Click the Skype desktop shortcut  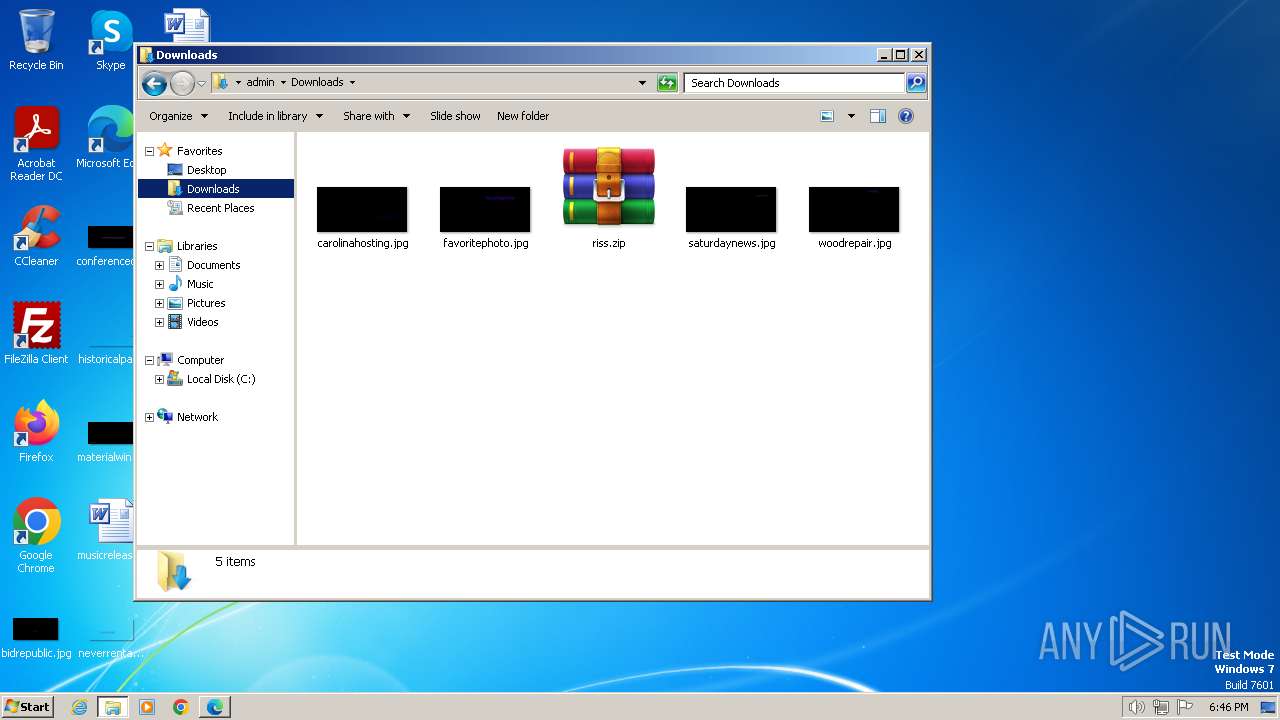click(x=111, y=40)
